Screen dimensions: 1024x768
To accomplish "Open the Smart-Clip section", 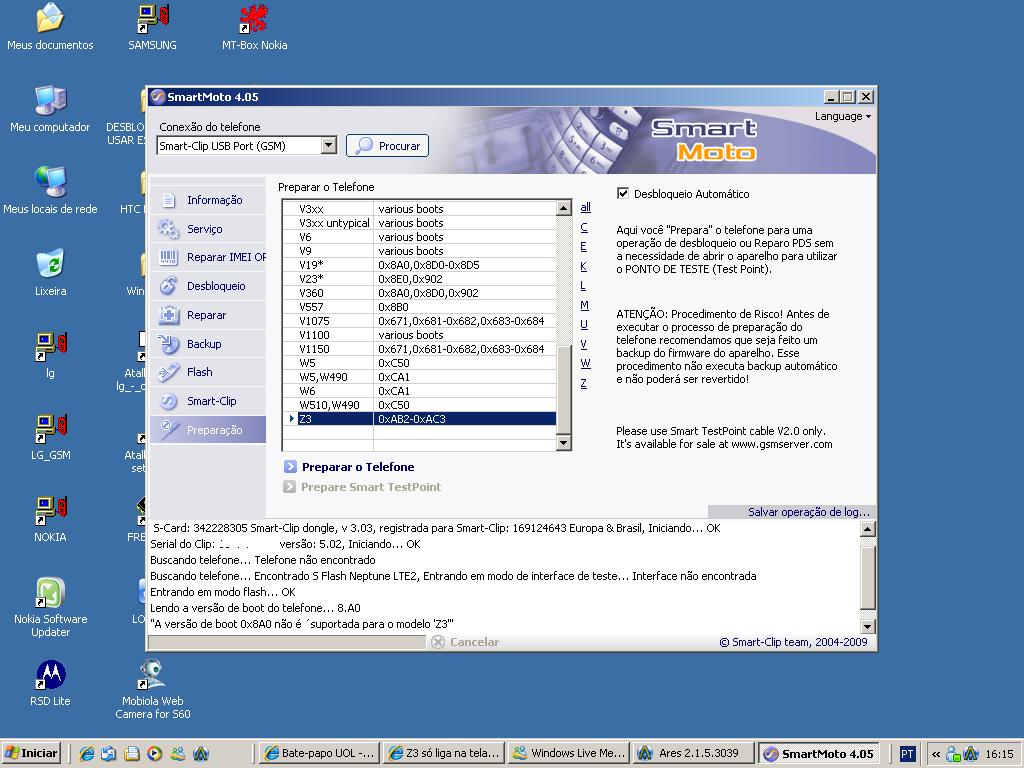I will point(208,401).
